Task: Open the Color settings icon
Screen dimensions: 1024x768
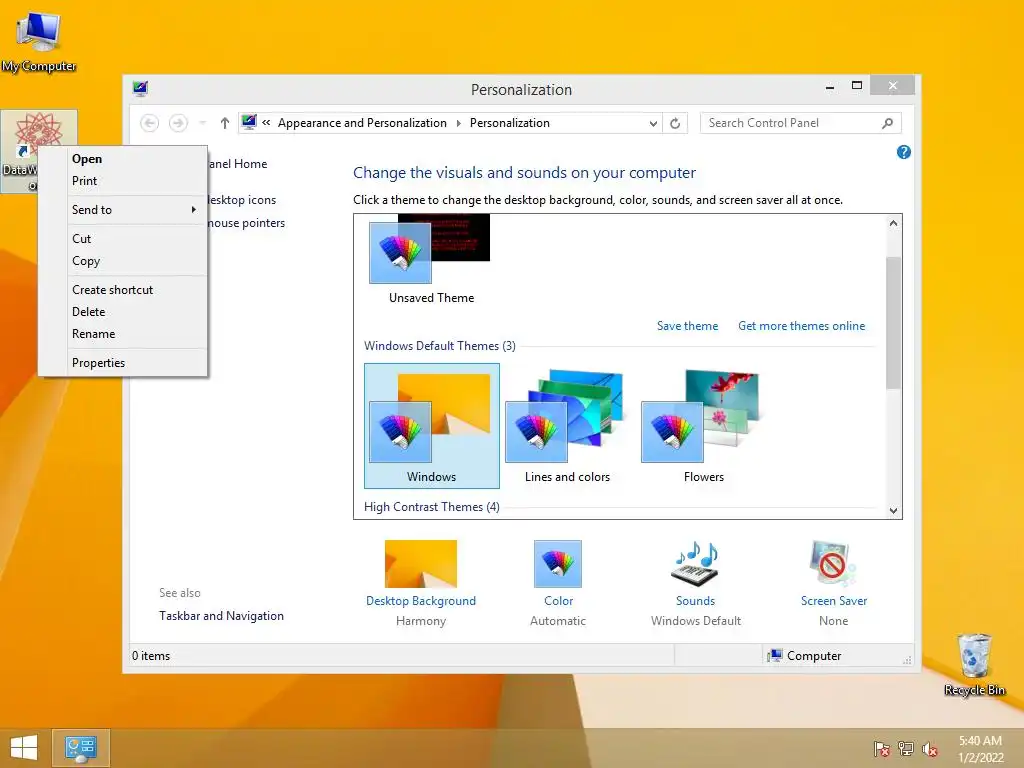Action: 558,564
